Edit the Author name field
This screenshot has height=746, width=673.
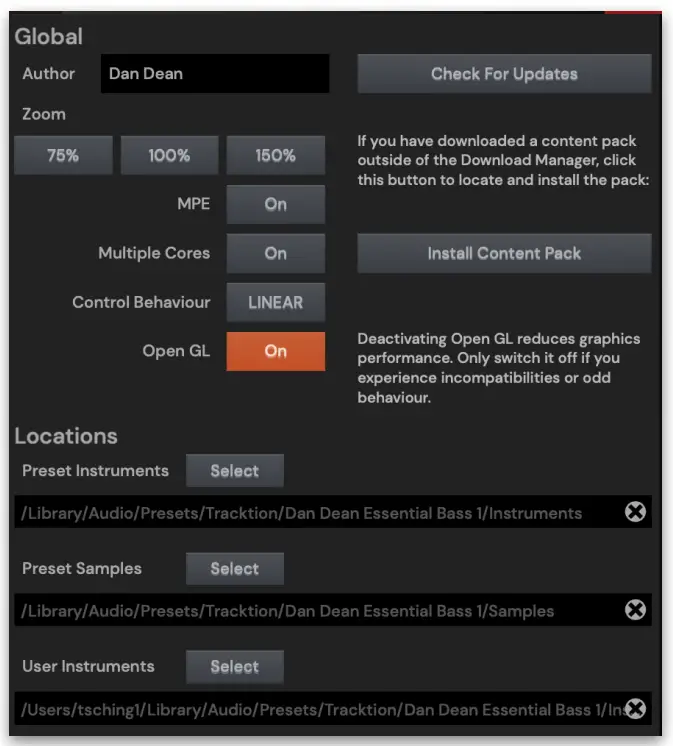pos(215,74)
